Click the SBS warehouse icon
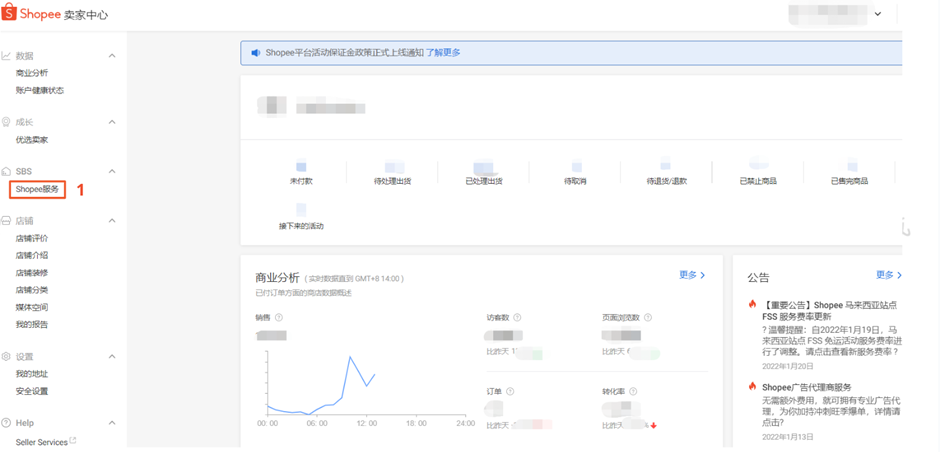The height and width of the screenshot is (452, 940). 6,171
